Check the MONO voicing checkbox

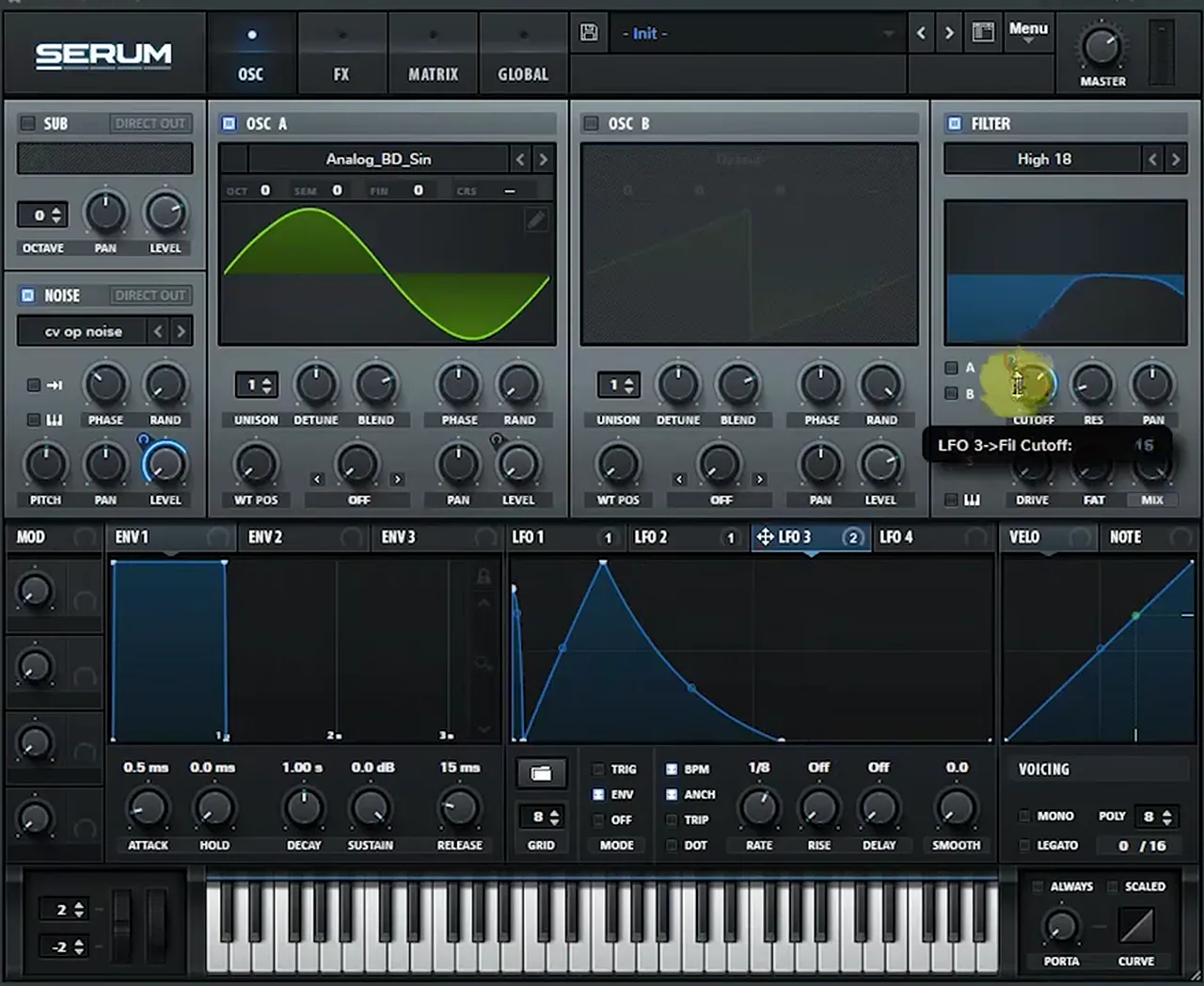click(1024, 817)
